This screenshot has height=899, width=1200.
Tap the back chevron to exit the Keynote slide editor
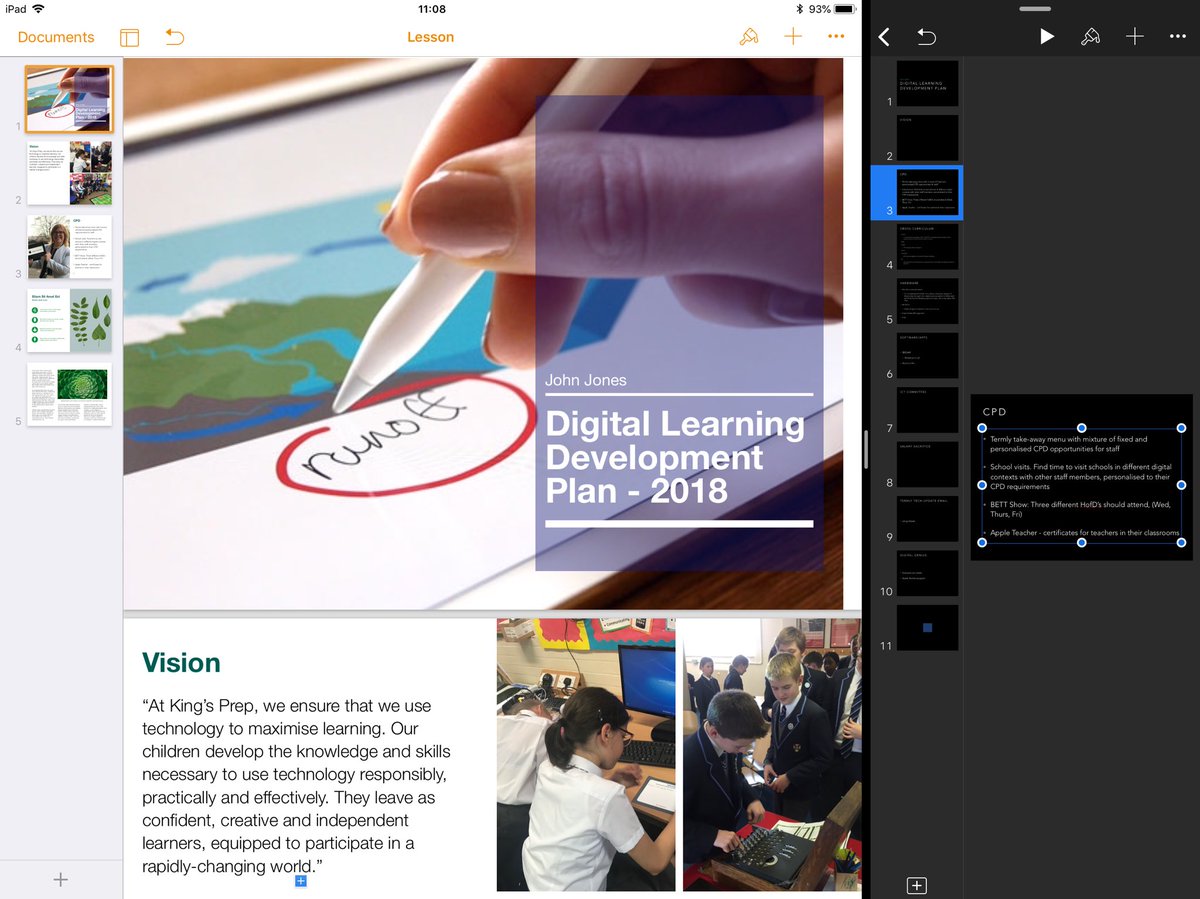click(883, 36)
